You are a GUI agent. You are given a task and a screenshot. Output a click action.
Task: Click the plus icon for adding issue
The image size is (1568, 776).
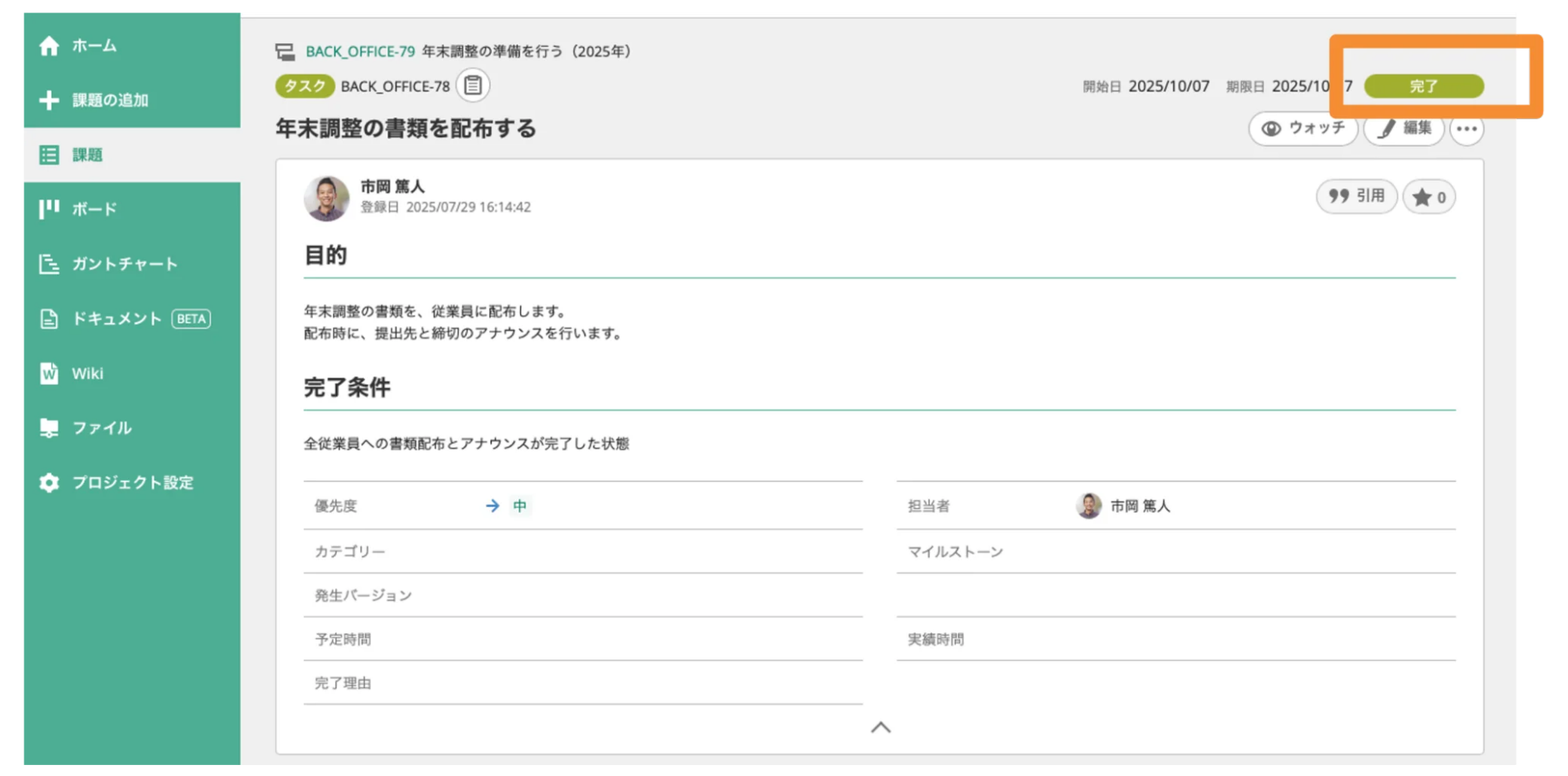(49, 100)
